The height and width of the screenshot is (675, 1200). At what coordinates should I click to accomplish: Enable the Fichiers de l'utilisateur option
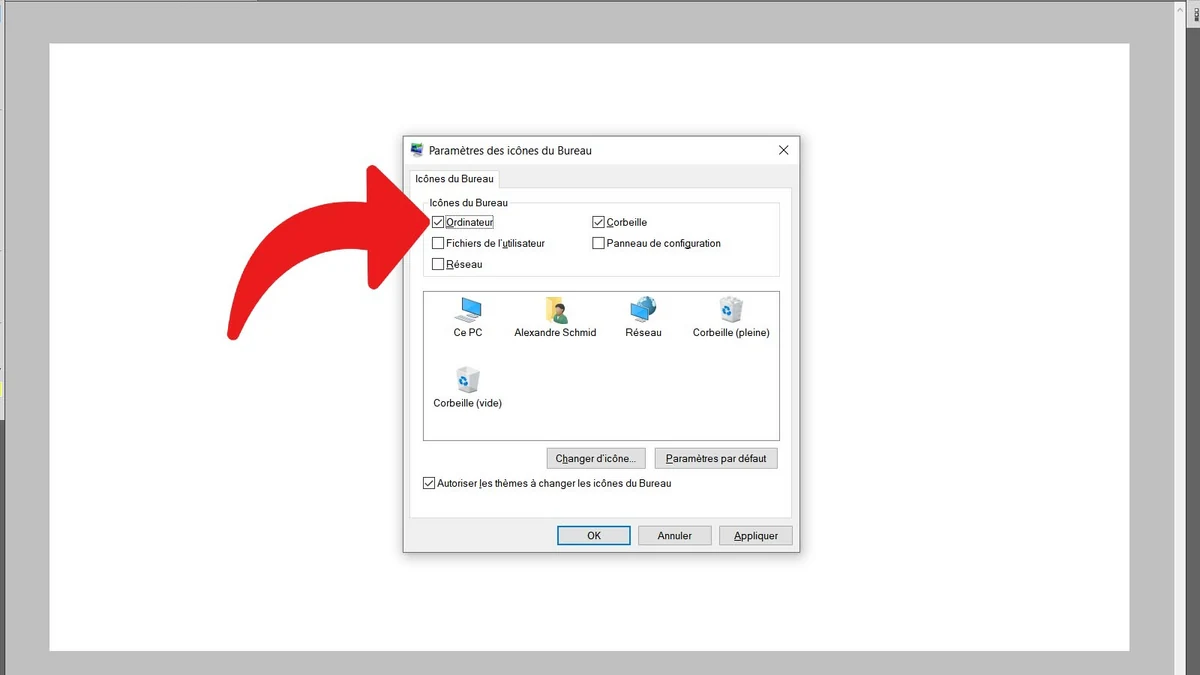click(x=437, y=242)
